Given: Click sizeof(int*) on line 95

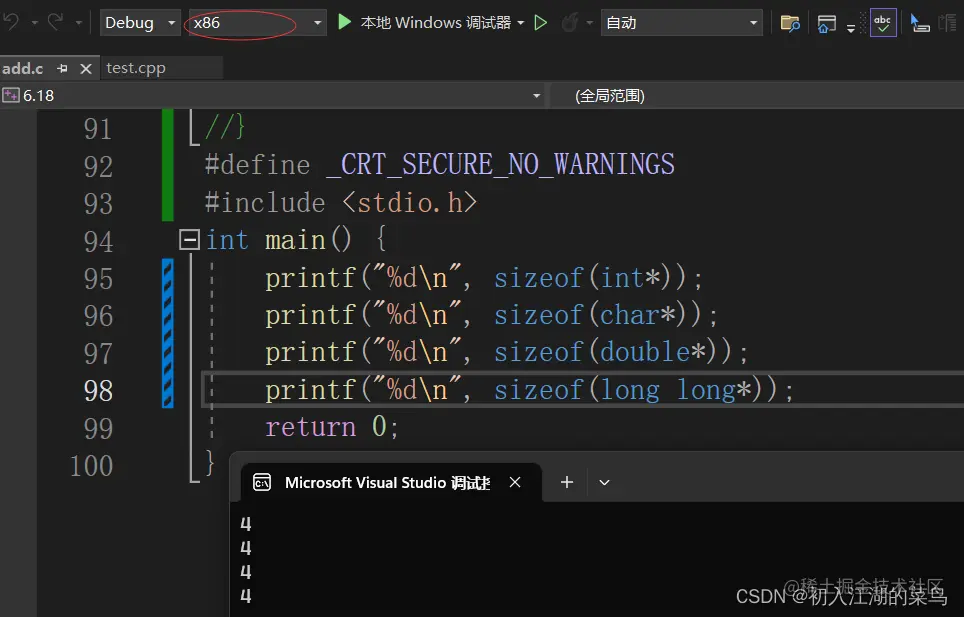Looking at the screenshot, I should point(590,278).
